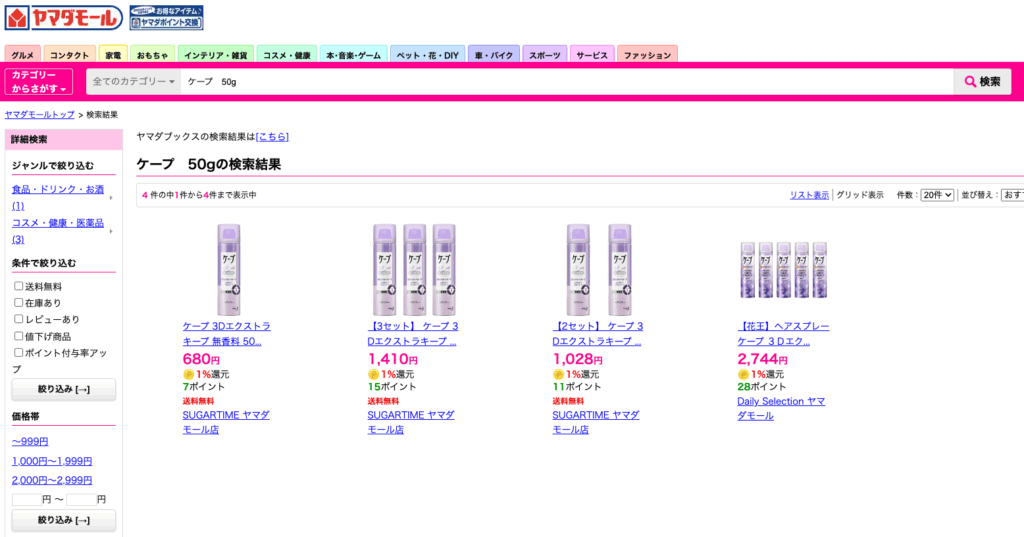Image resolution: width=1024 pixels, height=537 pixels.
Task: Open the コンタクト category tab
Action: tap(69, 55)
